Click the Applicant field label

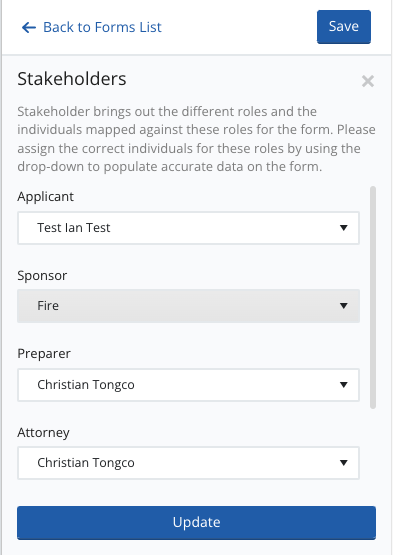(46, 196)
